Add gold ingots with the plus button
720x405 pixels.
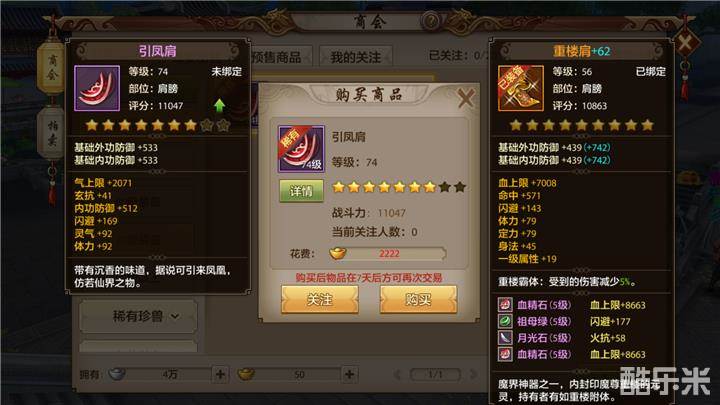tap(349, 374)
